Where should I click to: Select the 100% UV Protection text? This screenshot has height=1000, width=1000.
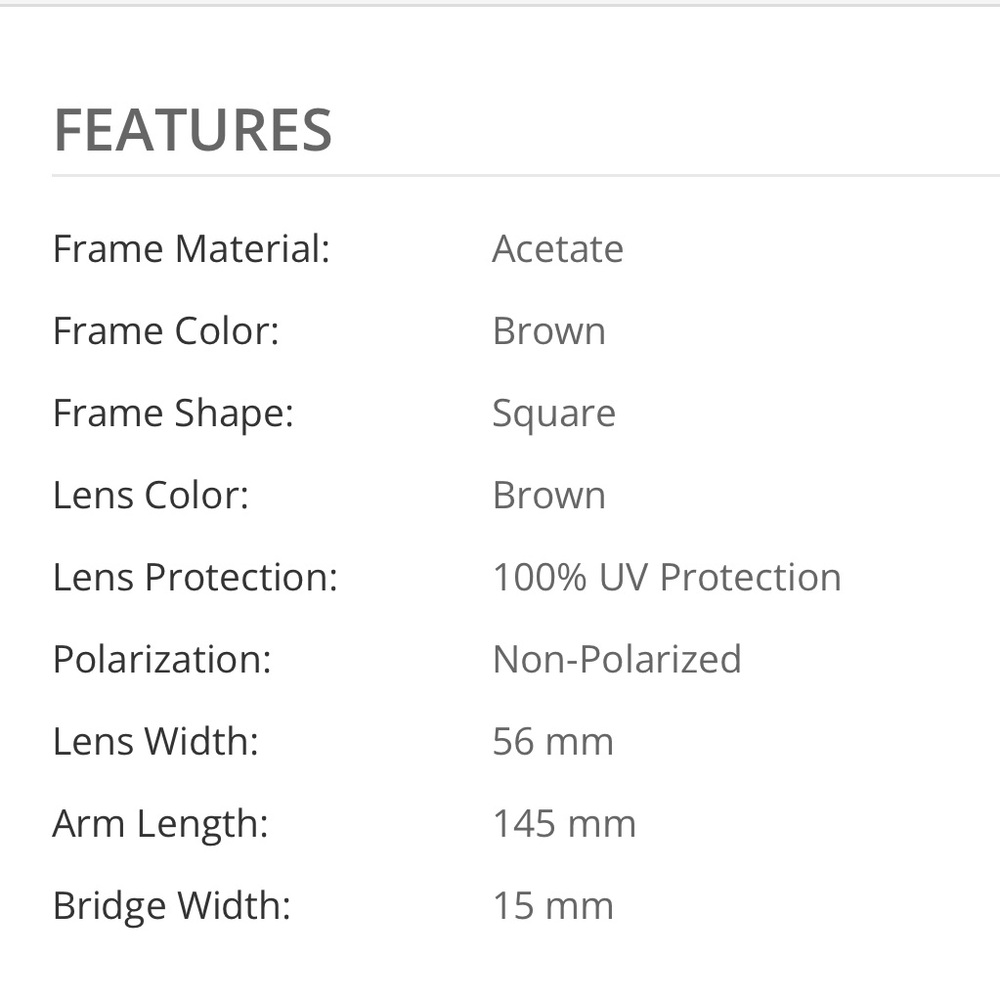tap(666, 577)
